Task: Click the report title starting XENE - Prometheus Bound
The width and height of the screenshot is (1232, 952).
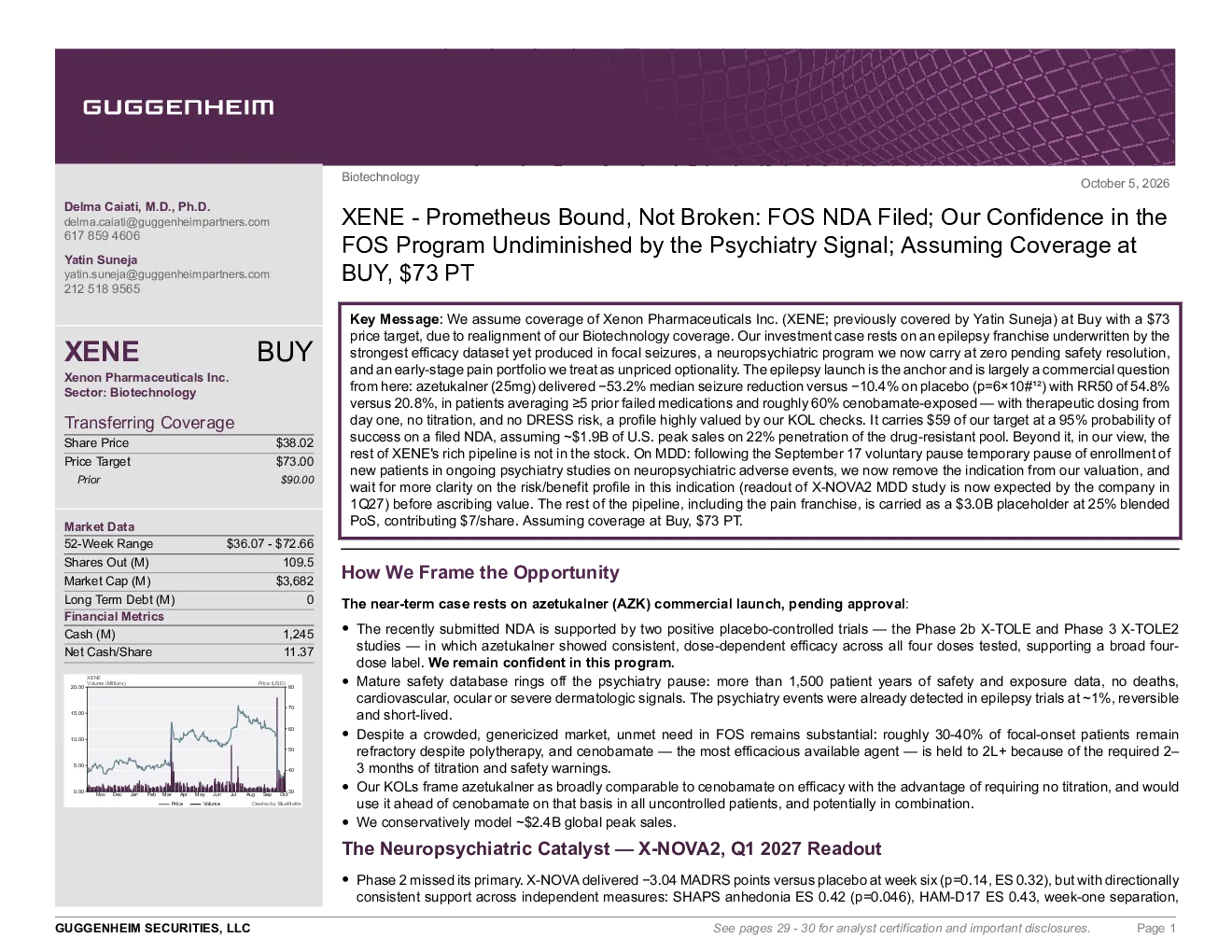Action: point(754,245)
